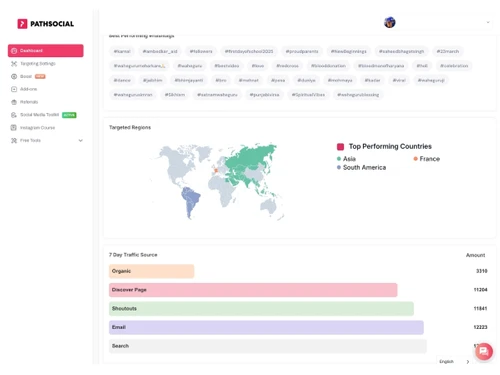This screenshot has height=375, width=500.
Task: Click the orange France legend dot
Action: pyautogui.click(x=416, y=159)
